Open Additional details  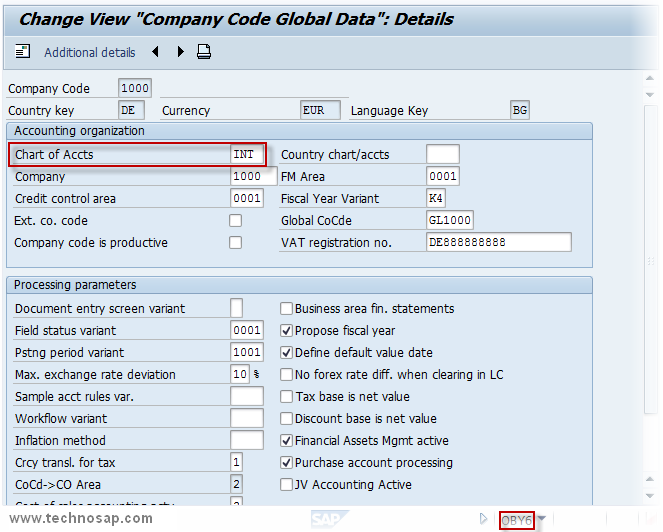pos(89,52)
